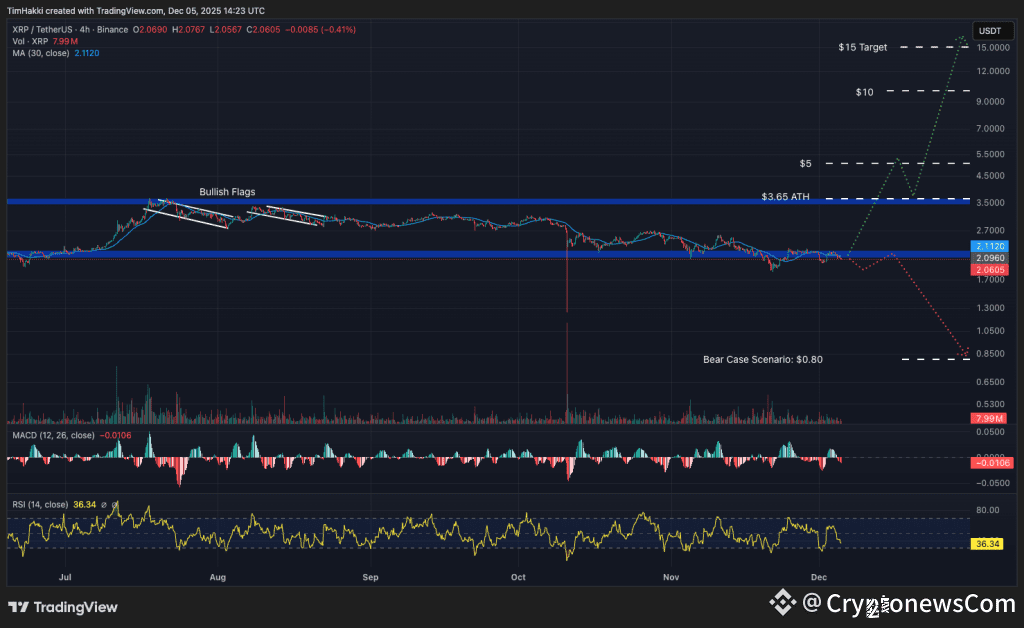Click the Bullish Flags annotation label
This screenshot has width=1024, height=628.
coord(227,192)
